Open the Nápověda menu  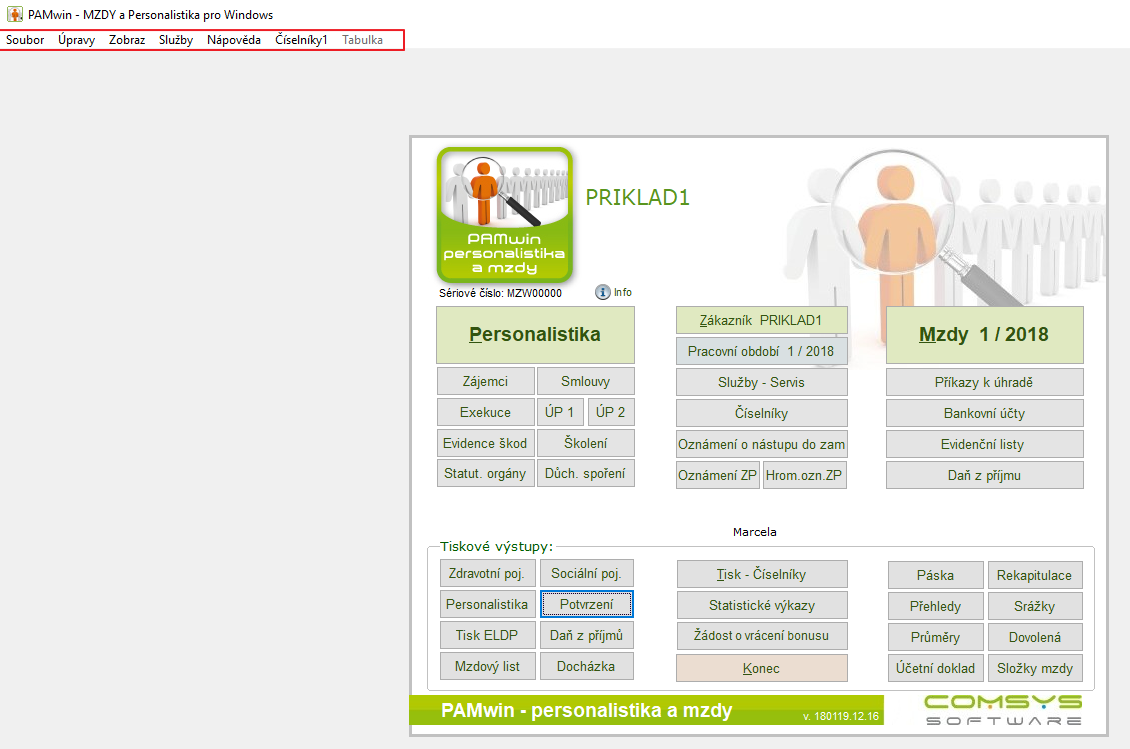(233, 40)
